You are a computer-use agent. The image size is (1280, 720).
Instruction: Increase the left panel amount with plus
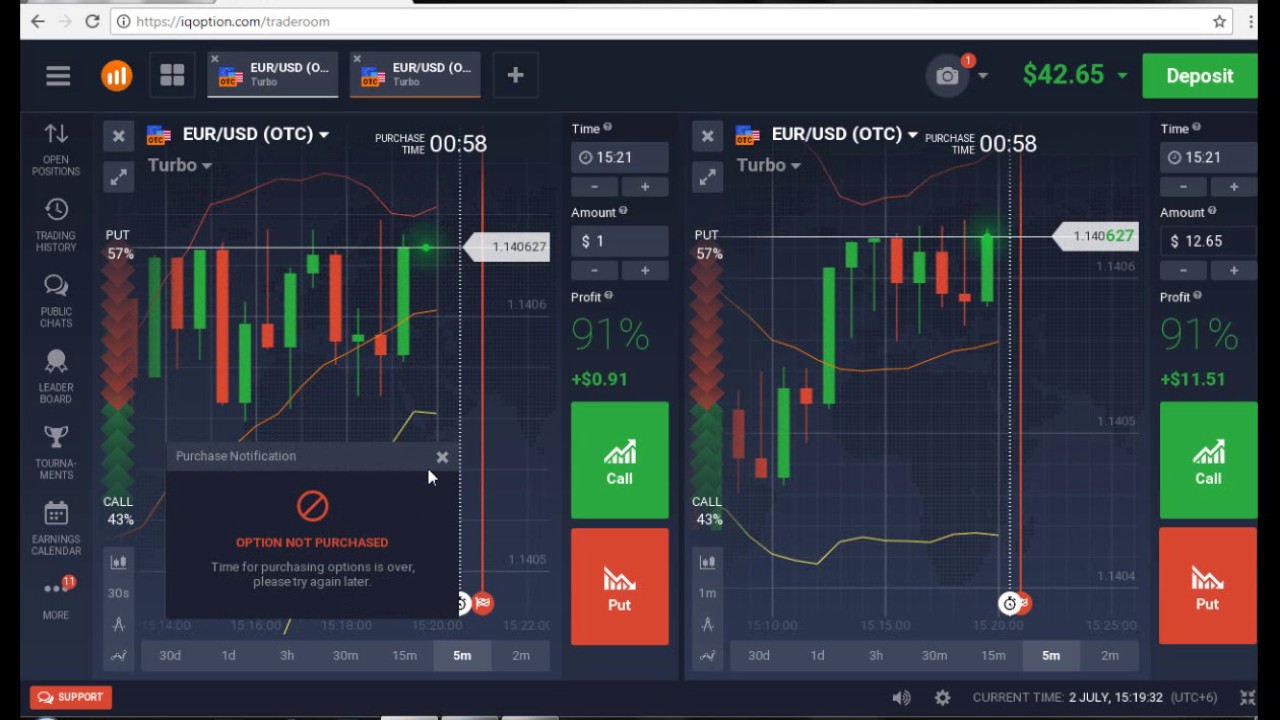(x=645, y=271)
